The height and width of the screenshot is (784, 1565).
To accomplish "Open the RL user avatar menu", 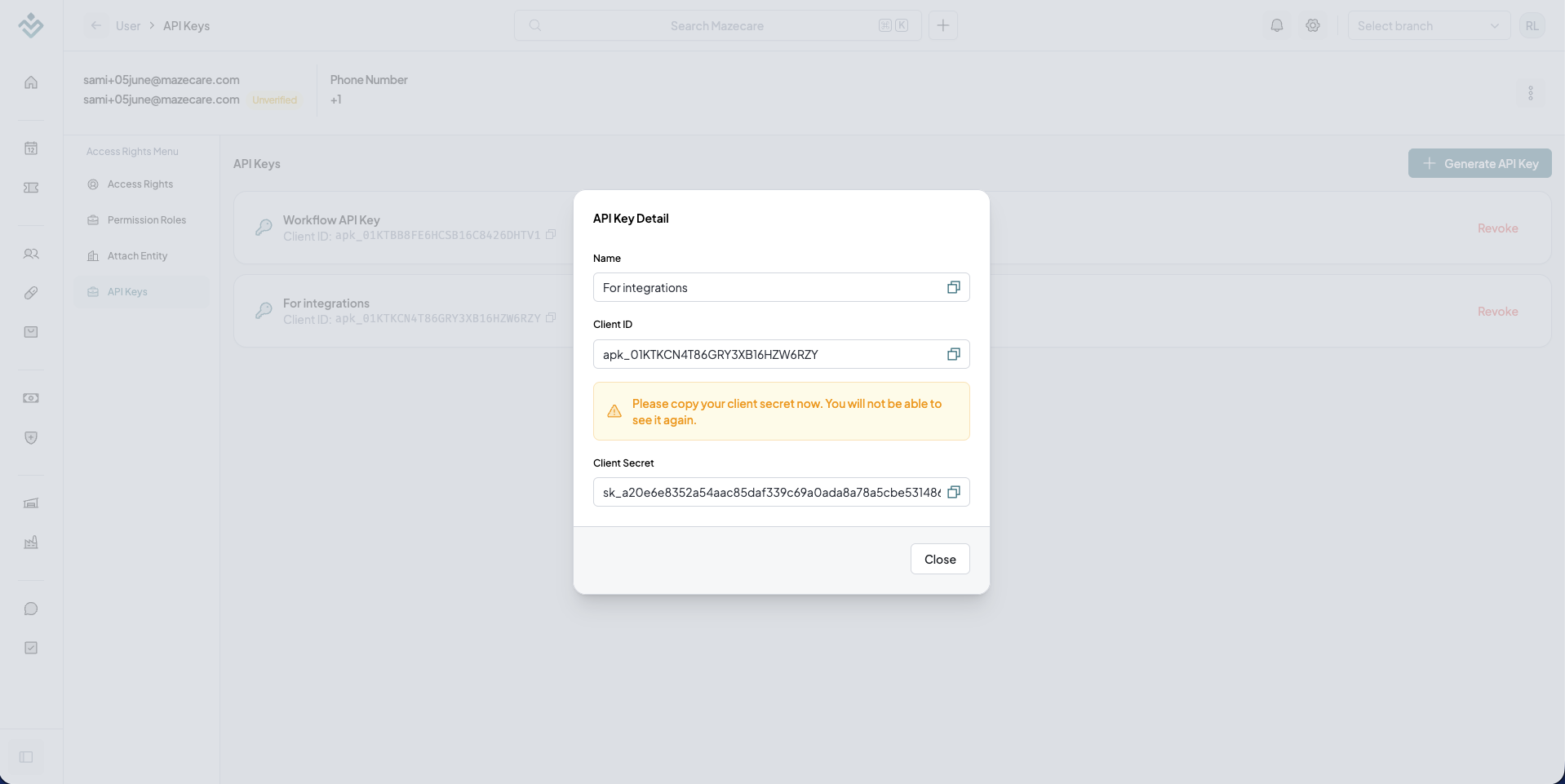I will [1532, 25].
